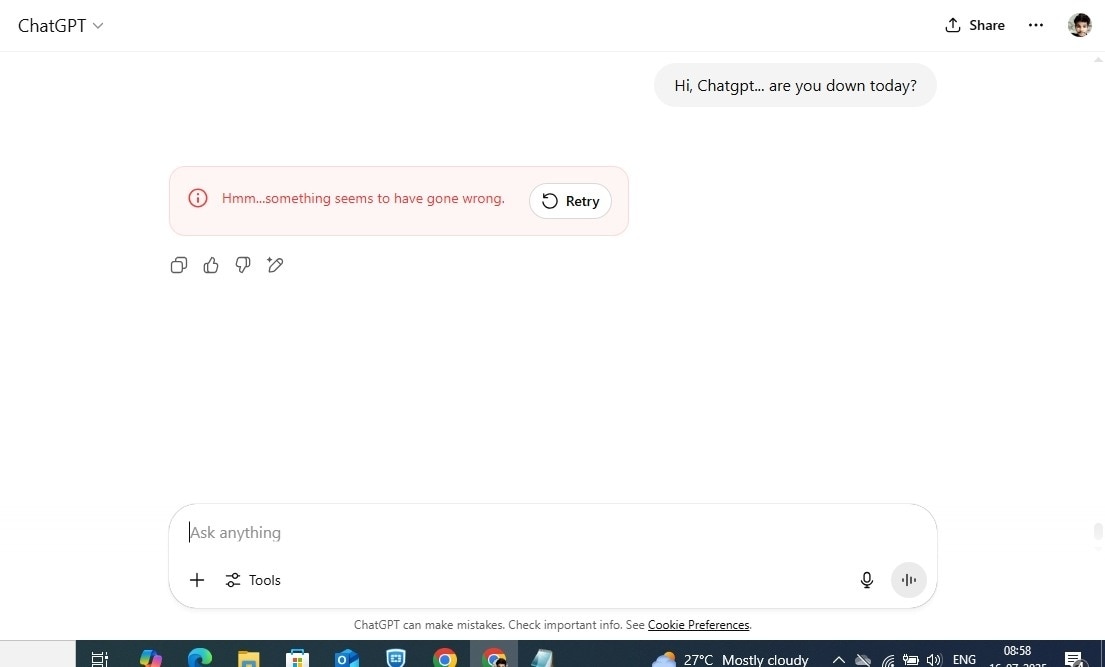Open the three-dots more options menu
Image resolution: width=1105 pixels, height=667 pixels.
click(x=1035, y=25)
